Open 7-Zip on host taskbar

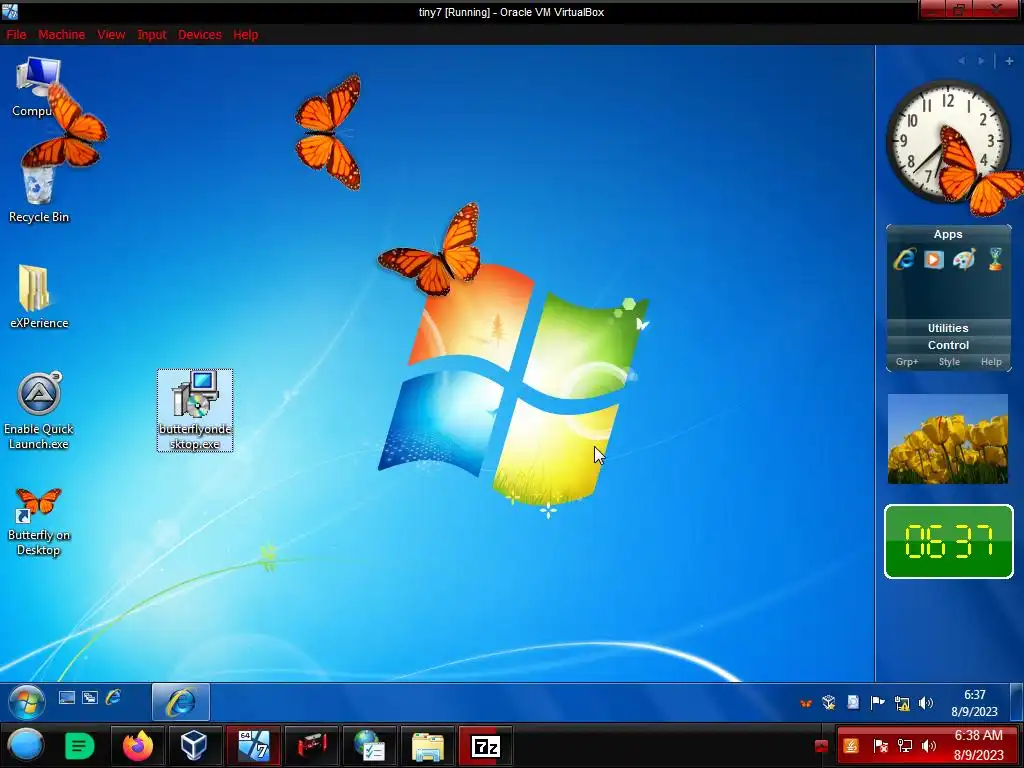(485, 745)
